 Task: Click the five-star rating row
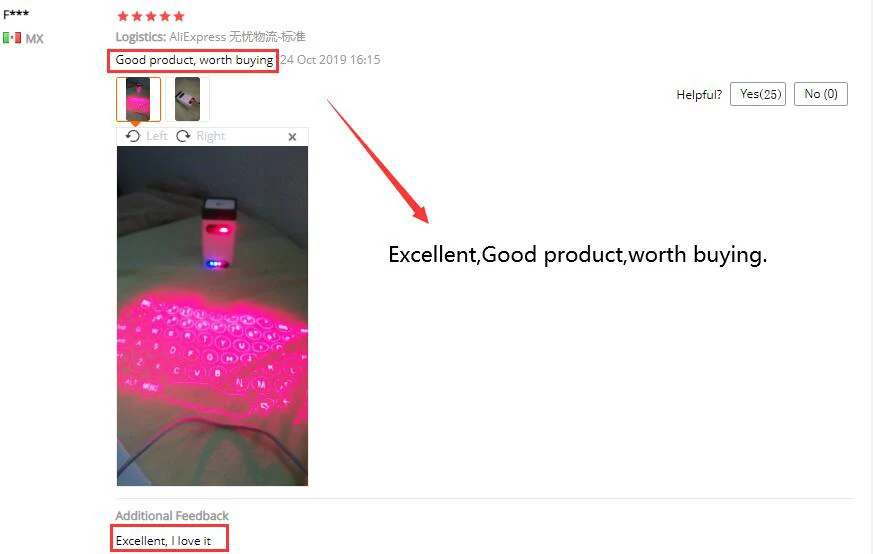(151, 16)
